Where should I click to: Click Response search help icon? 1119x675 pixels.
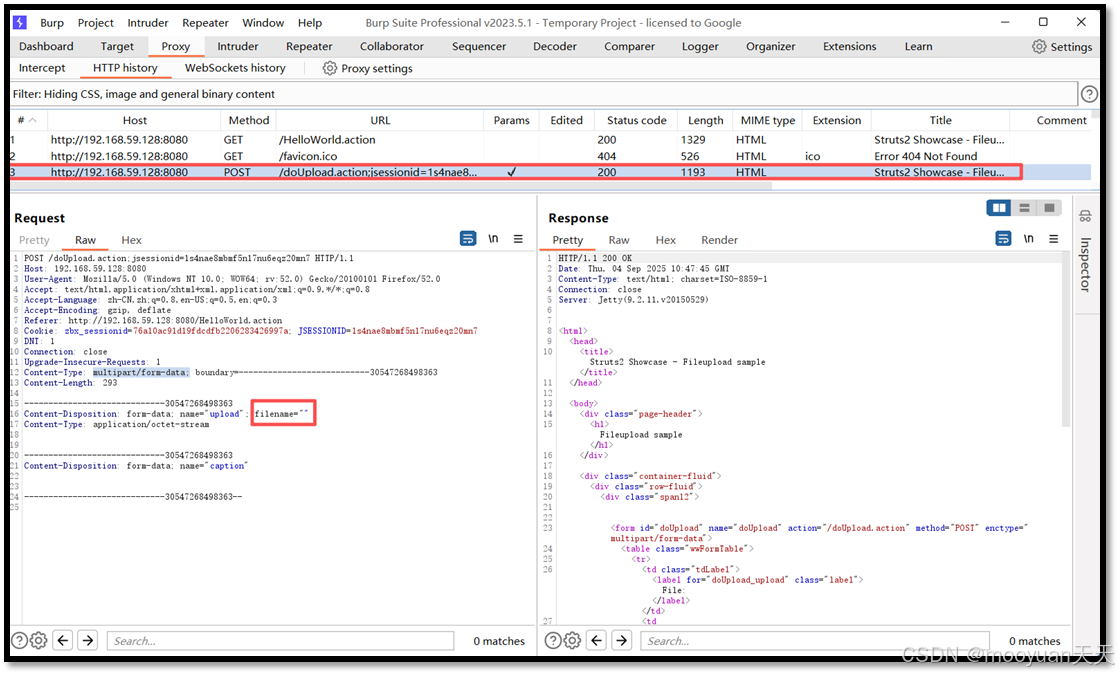pyautogui.click(x=553, y=641)
